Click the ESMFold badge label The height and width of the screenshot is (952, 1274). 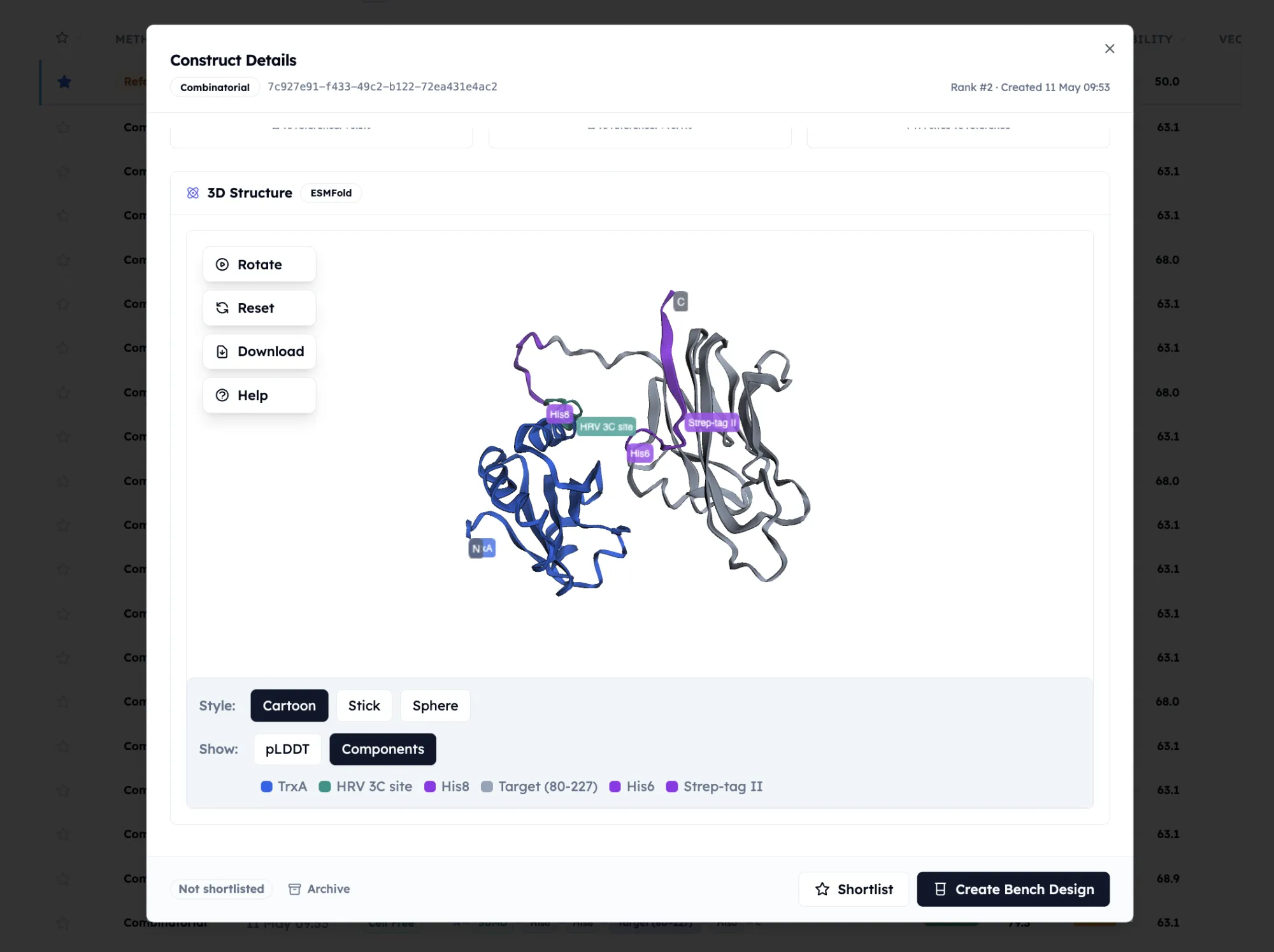click(331, 193)
